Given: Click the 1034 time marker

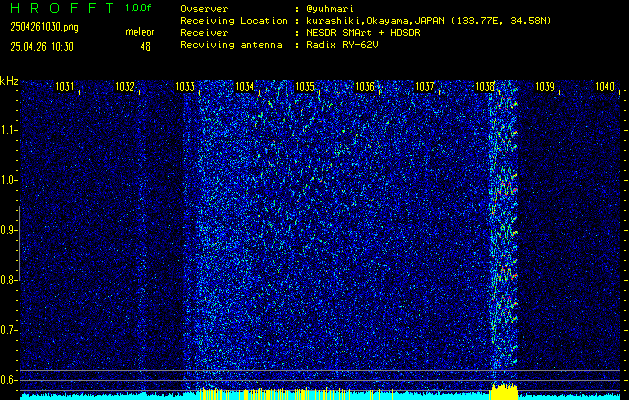Looking at the screenshot, I should (x=244, y=86).
